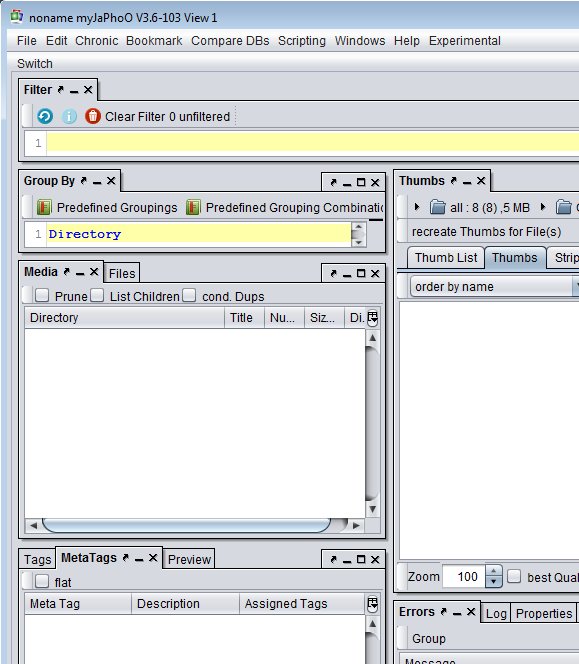Click the Switch toolbar button

pyautogui.click(x=35, y=64)
